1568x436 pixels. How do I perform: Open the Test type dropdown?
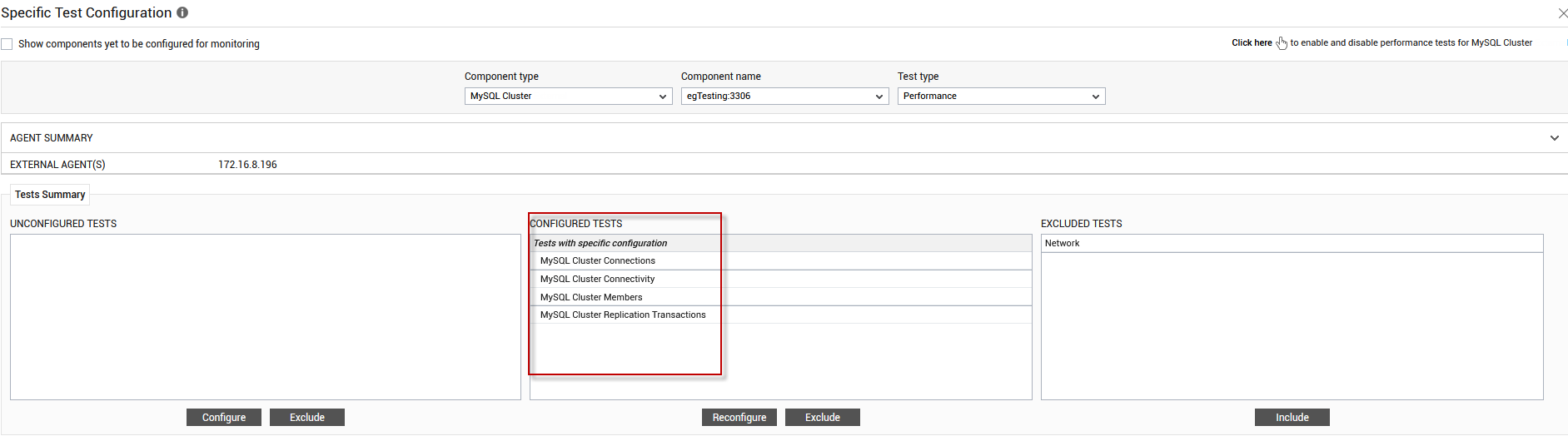pos(1001,97)
